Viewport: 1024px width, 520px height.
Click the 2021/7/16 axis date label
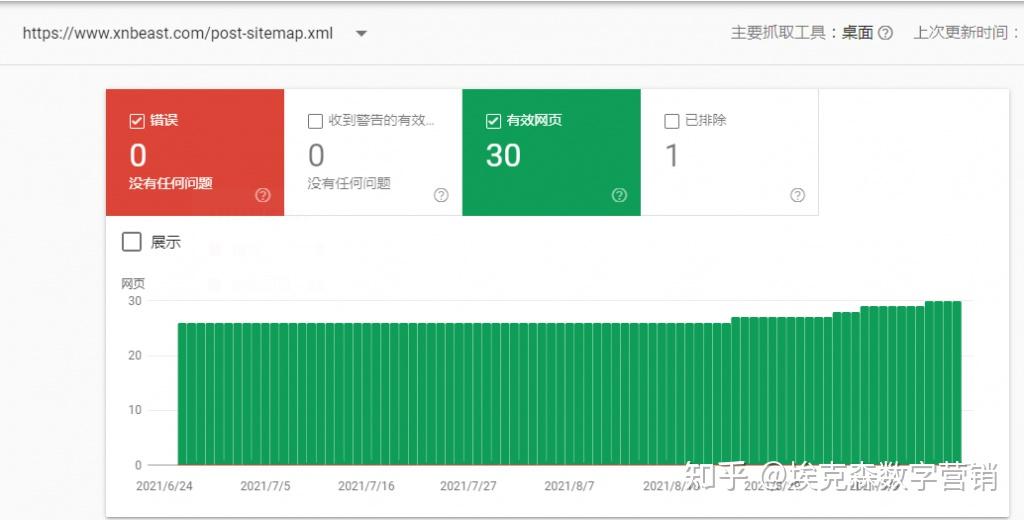coord(366,486)
